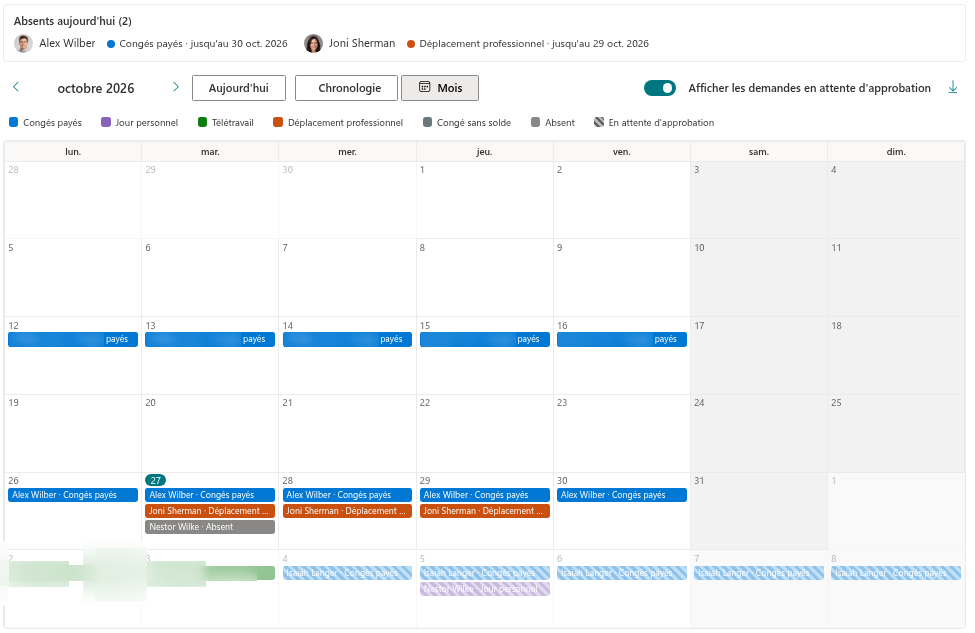Open Alex Wilber Congés payés on 27
The image size is (975, 633).
click(x=210, y=495)
